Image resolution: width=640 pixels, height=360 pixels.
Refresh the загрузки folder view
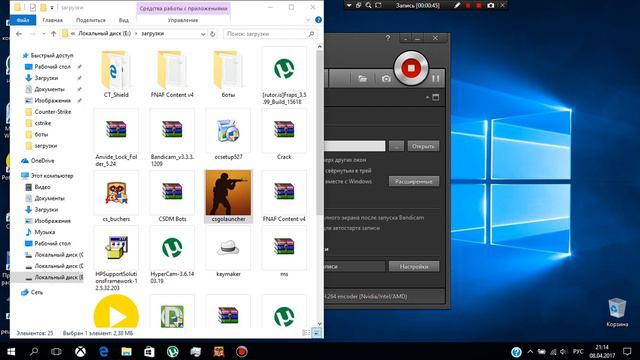click(212, 34)
